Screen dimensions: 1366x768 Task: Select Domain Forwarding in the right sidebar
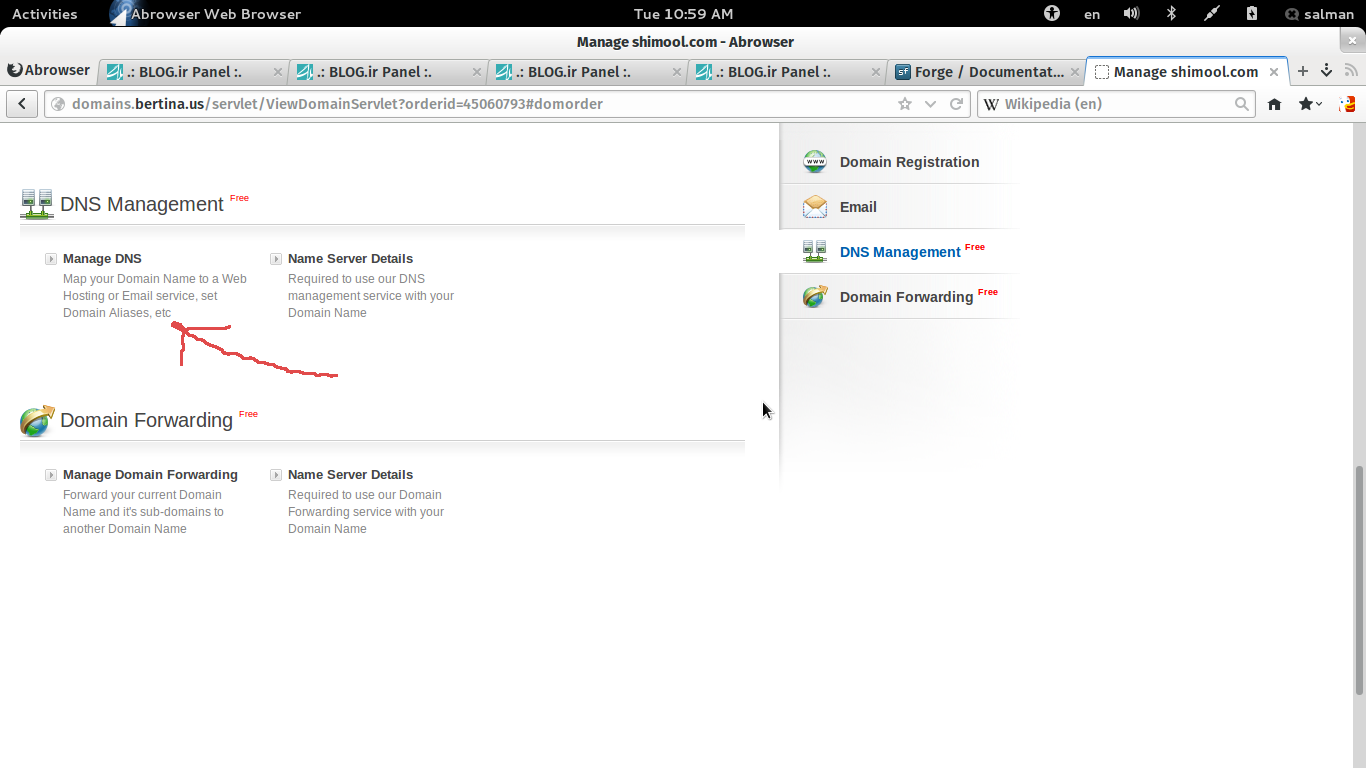click(x=906, y=297)
